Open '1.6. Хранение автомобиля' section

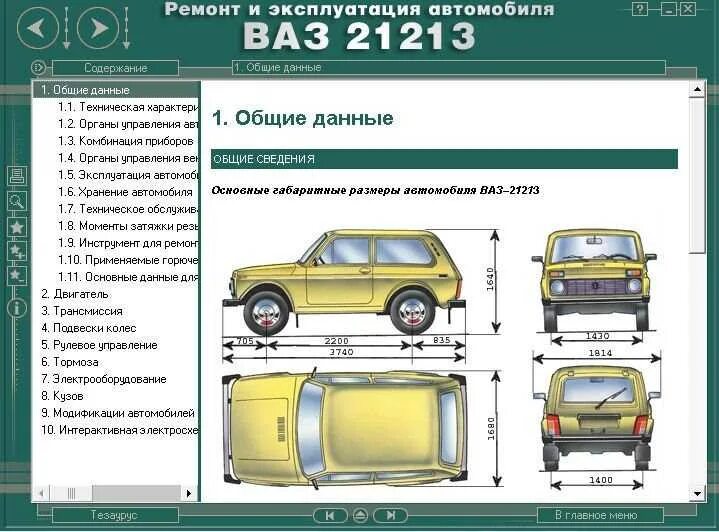tap(125, 192)
